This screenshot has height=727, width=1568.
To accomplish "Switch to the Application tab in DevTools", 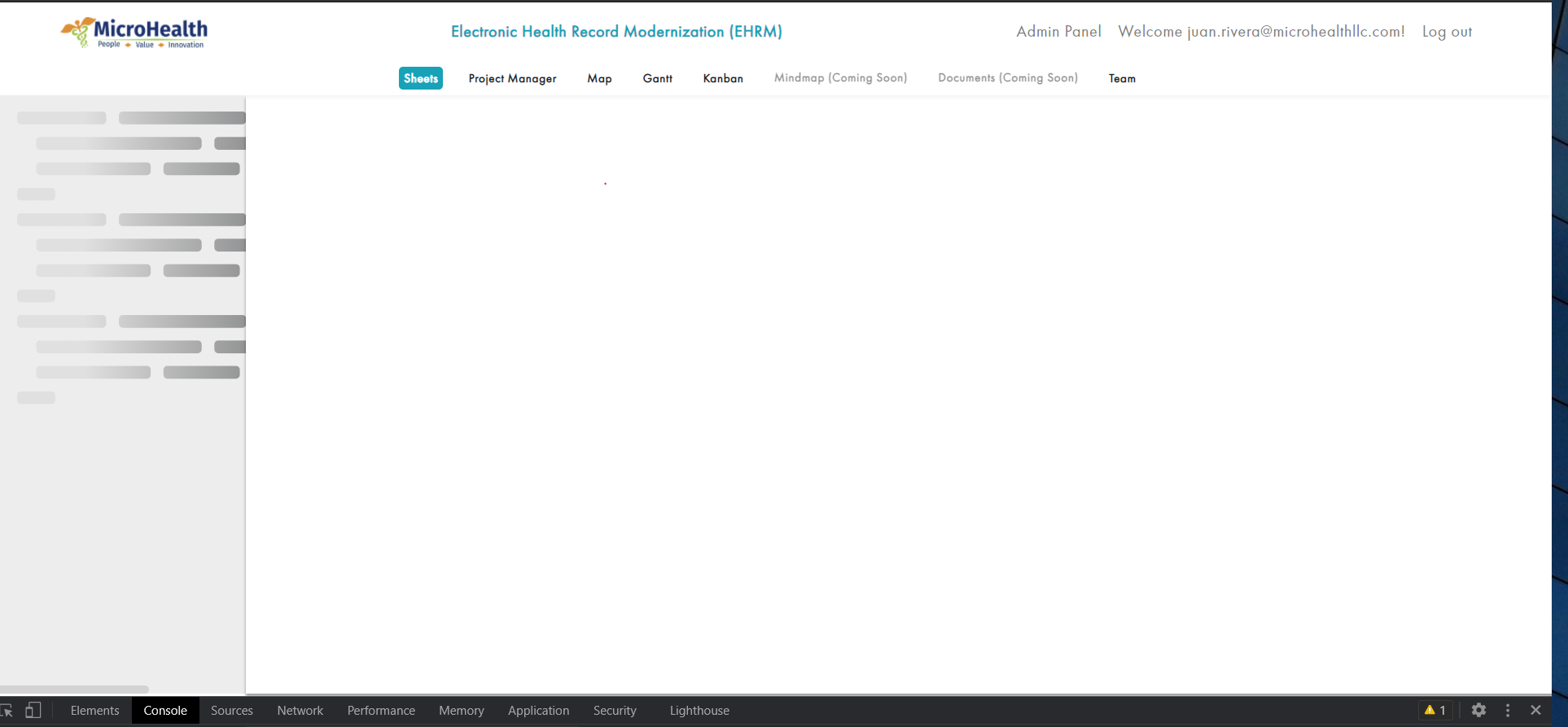I will click(x=539, y=711).
